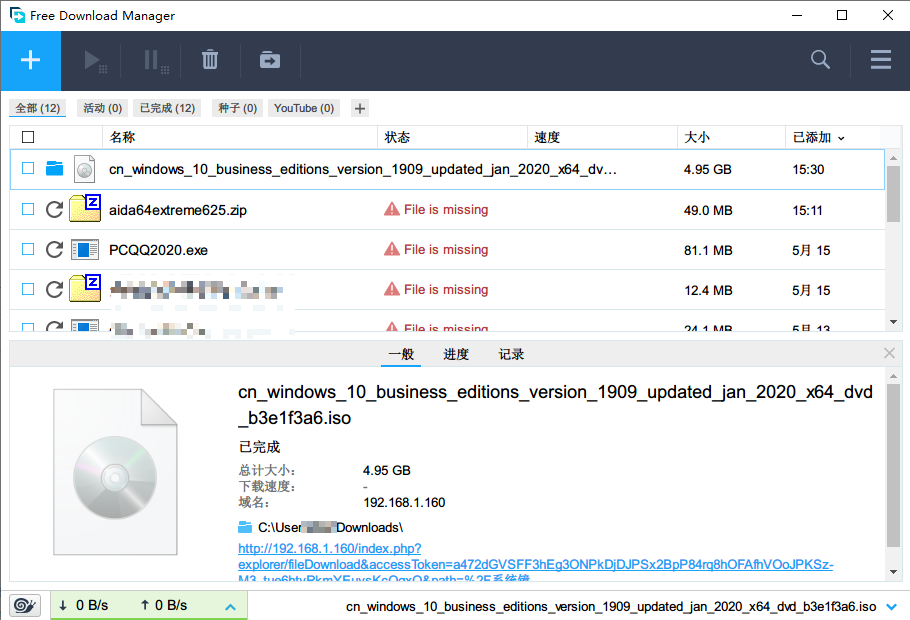Click the zip icon in the 12.4 MB row
This screenshot has height=620, width=910.
tap(85, 288)
